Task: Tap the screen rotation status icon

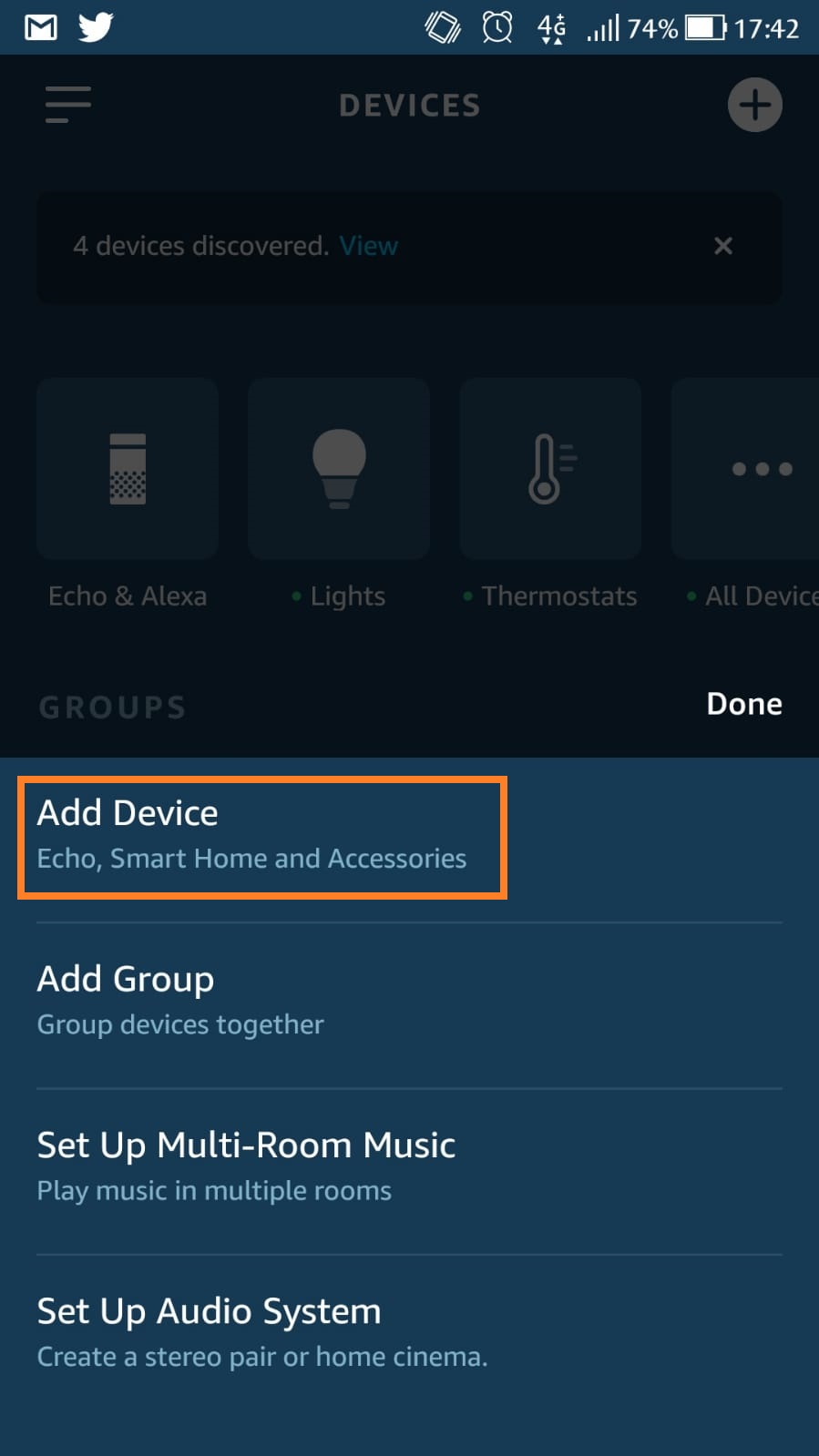Action: pos(443,27)
